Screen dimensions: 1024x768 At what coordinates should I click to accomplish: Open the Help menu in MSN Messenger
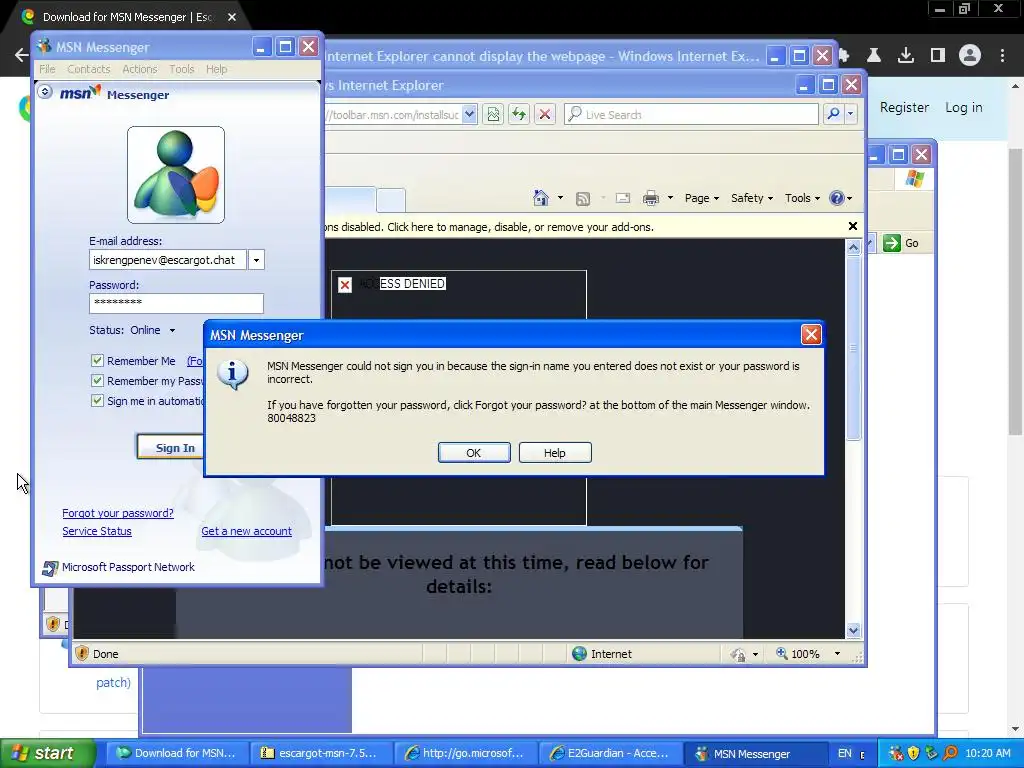tap(216, 69)
